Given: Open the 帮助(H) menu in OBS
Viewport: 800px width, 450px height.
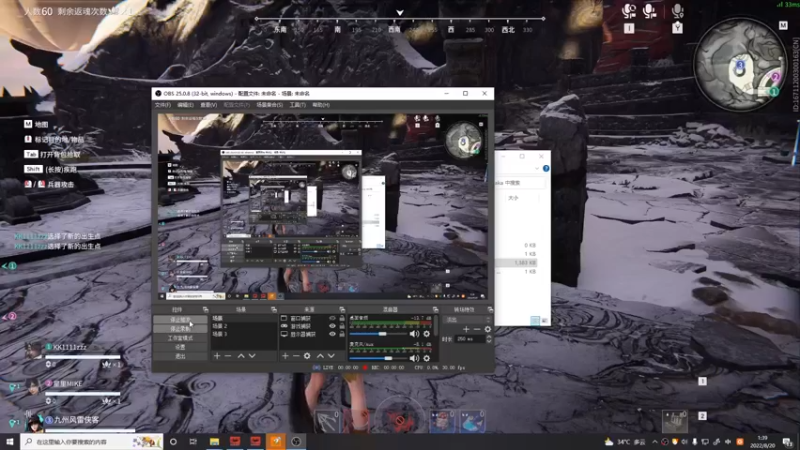Looking at the screenshot, I should click(321, 105).
